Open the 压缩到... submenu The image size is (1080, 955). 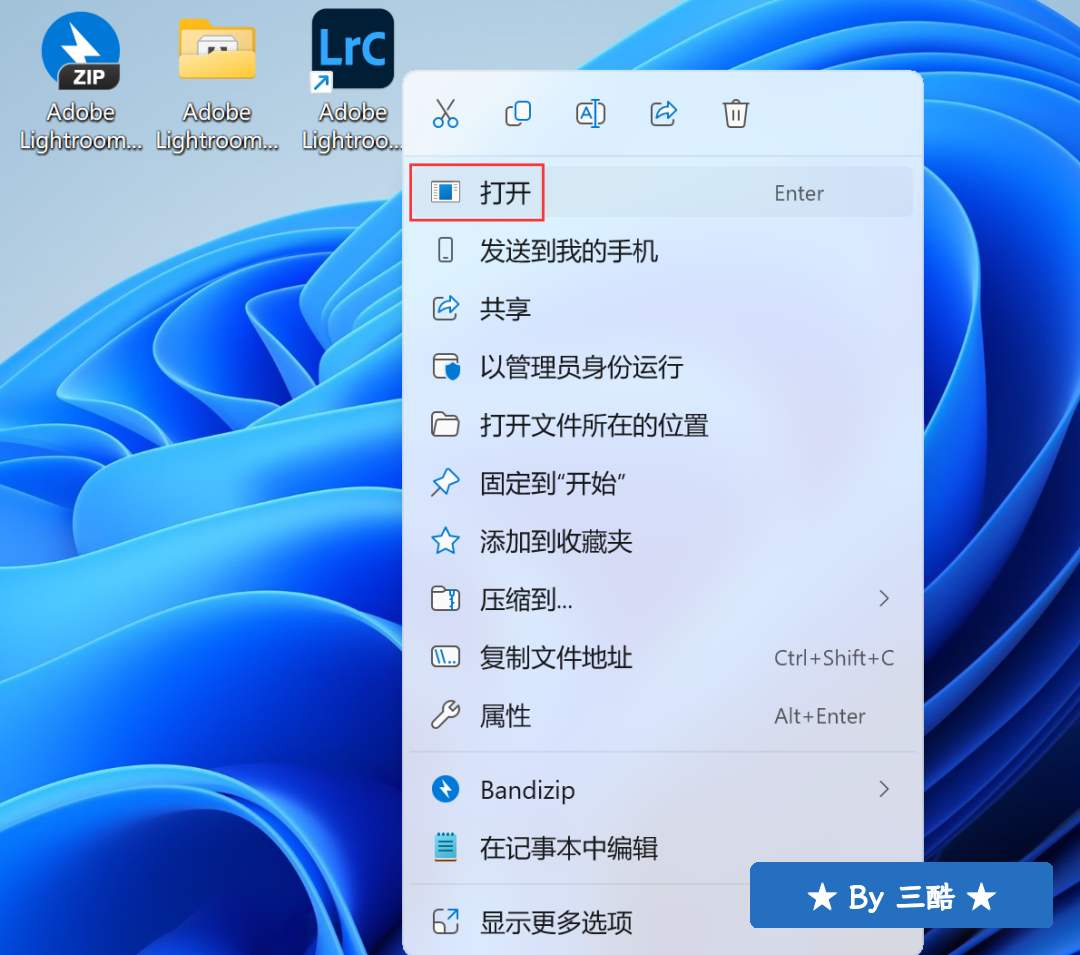[661, 599]
